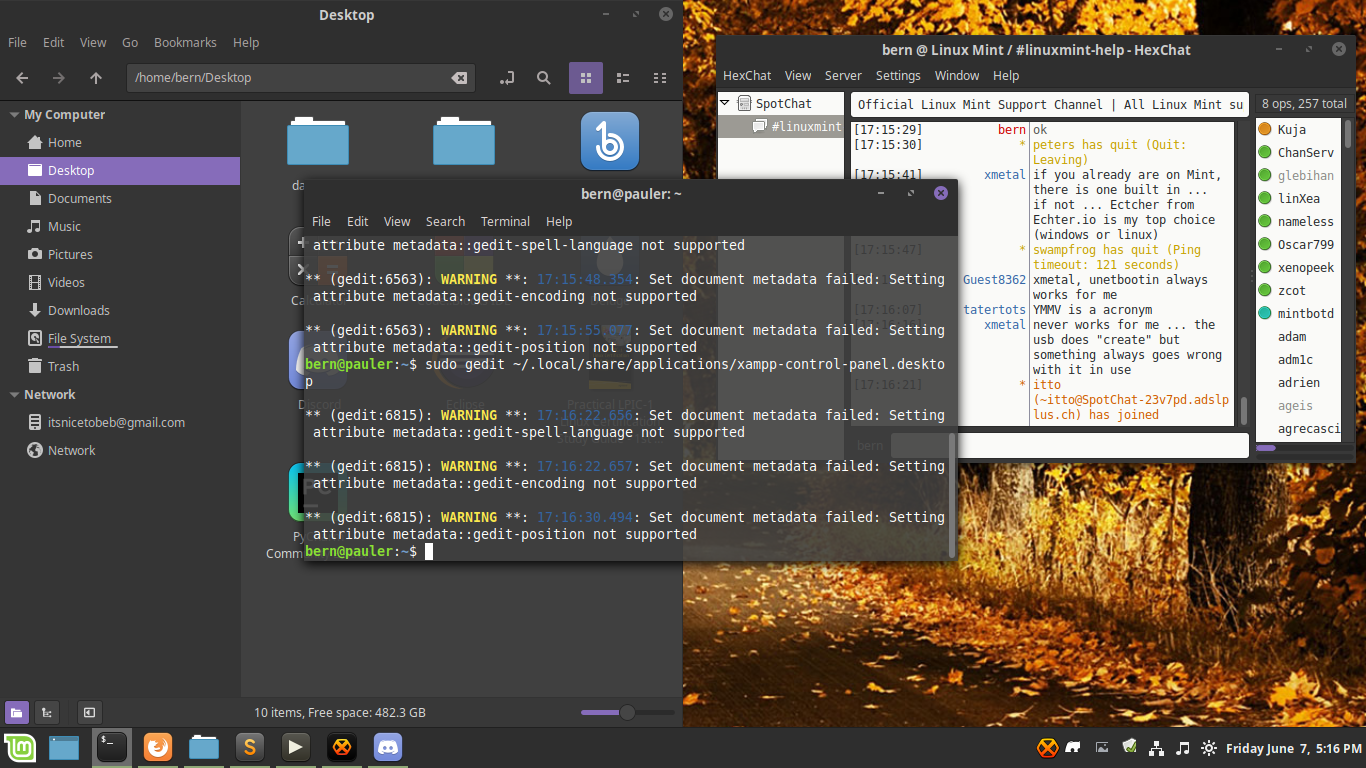Show desktop from the panel

pos(65,747)
